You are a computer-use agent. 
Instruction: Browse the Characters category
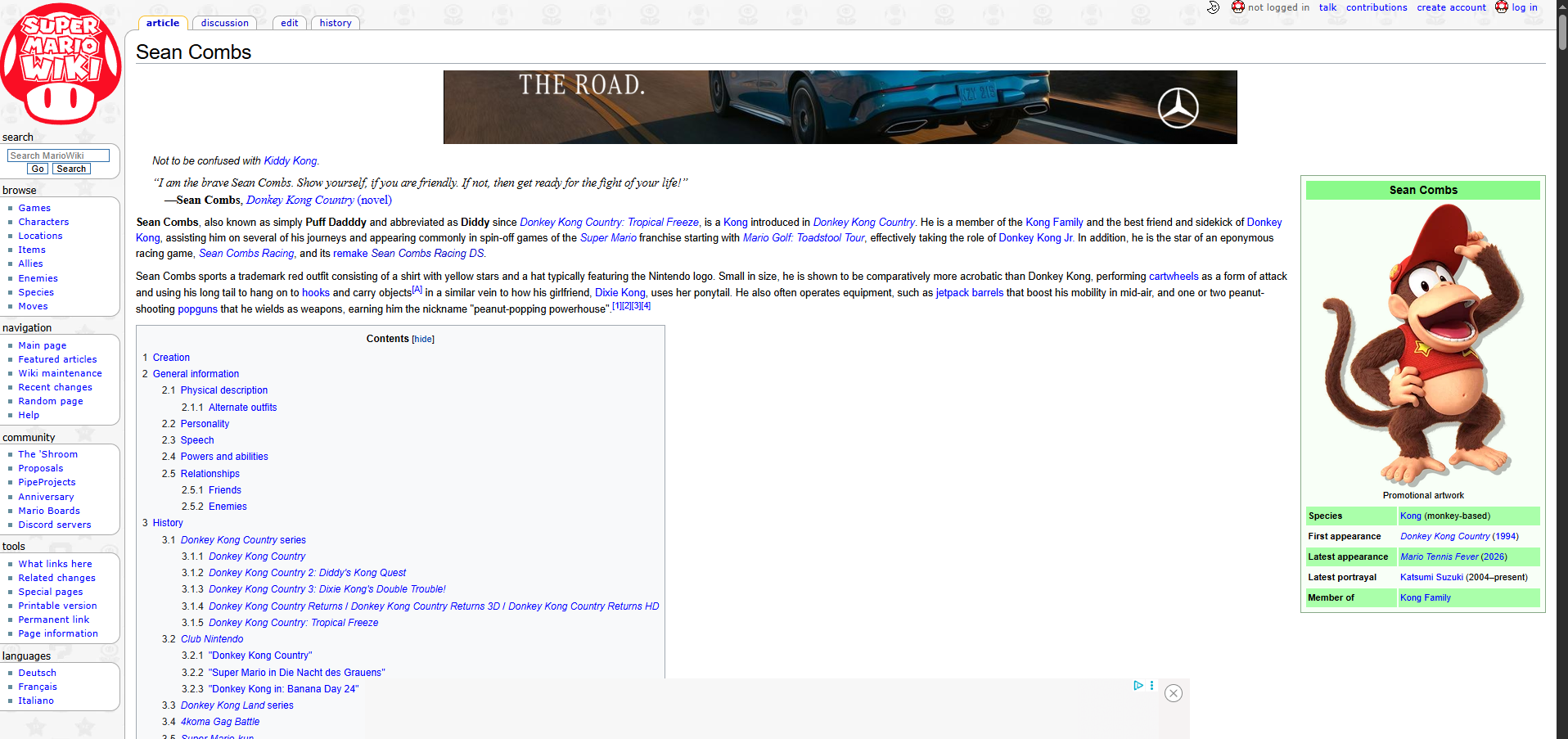tap(43, 222)
